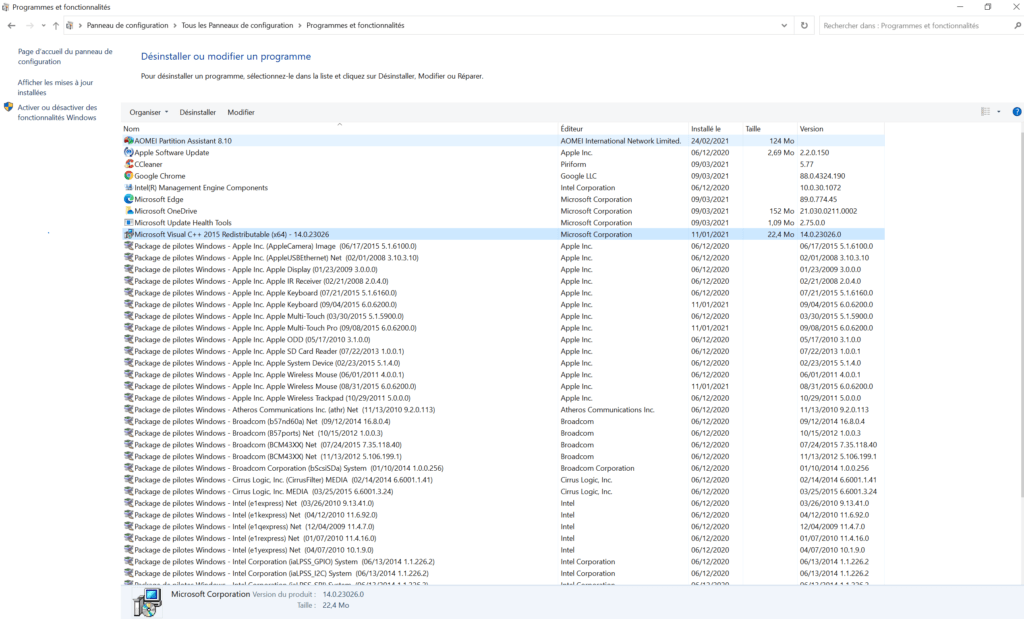Open Activer ou désactiver des fonctionnalités Windows
The image size is (1024, 619).
point(56,109)
